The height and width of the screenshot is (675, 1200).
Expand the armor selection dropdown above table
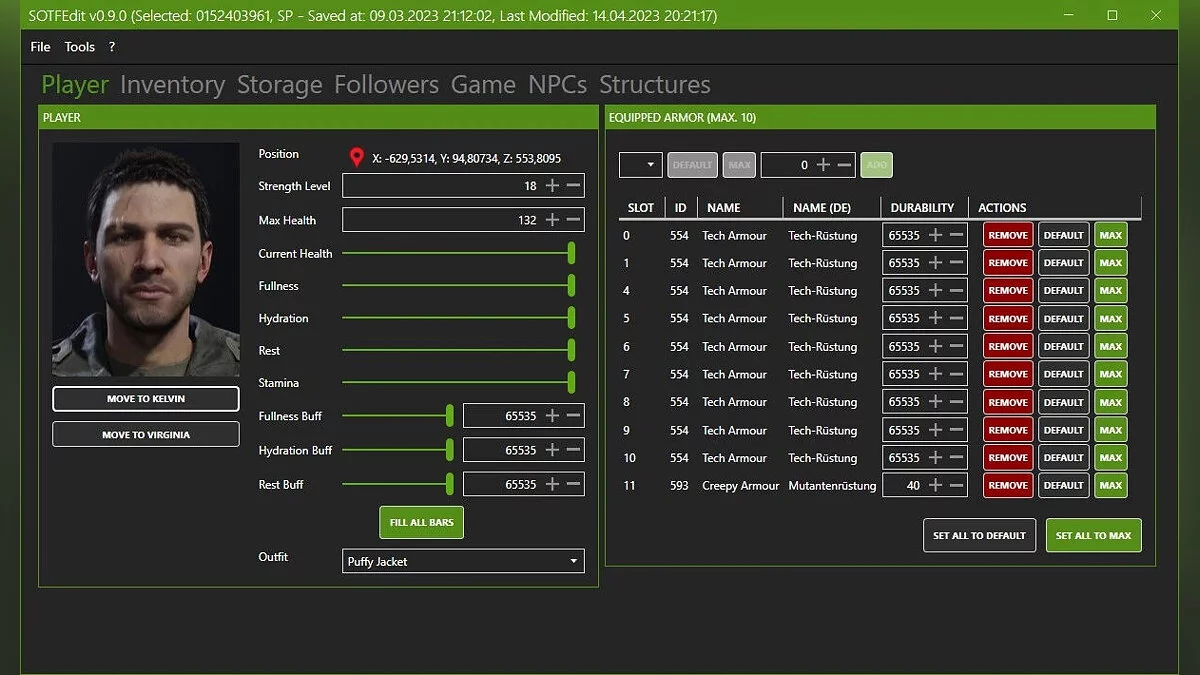click(x=641, y=165)
